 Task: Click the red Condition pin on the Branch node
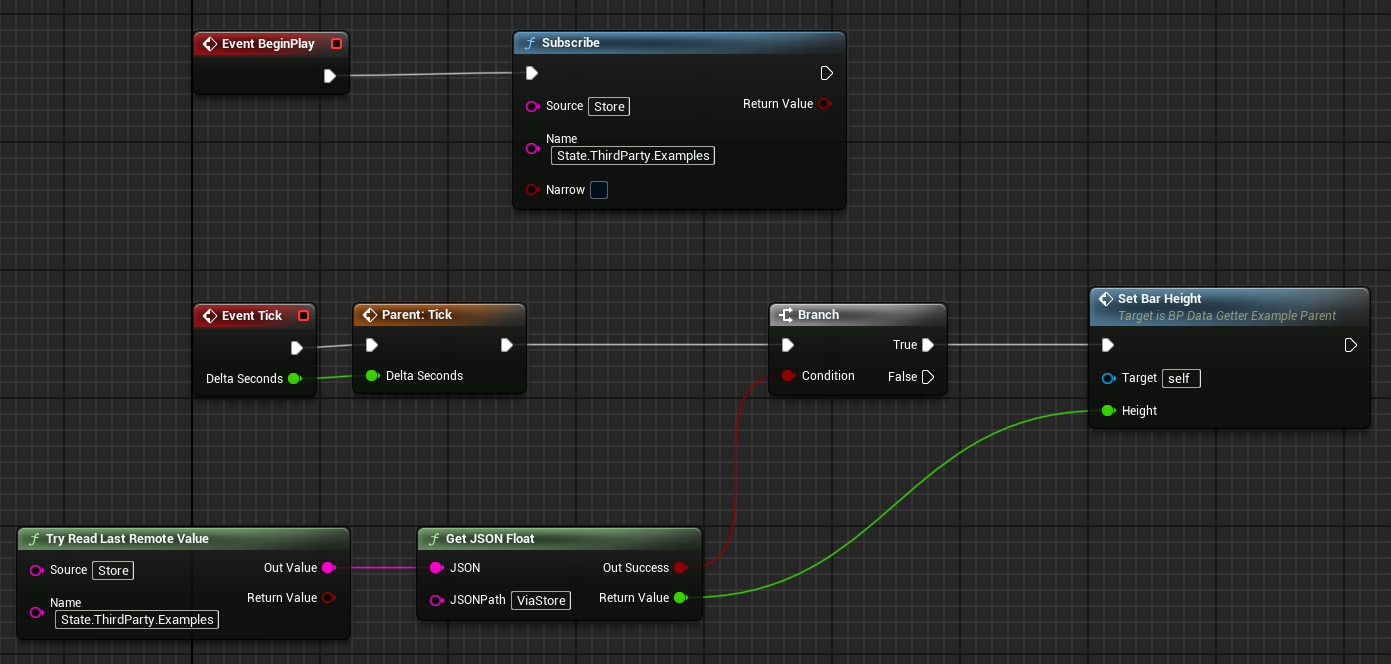pos(790,375)
